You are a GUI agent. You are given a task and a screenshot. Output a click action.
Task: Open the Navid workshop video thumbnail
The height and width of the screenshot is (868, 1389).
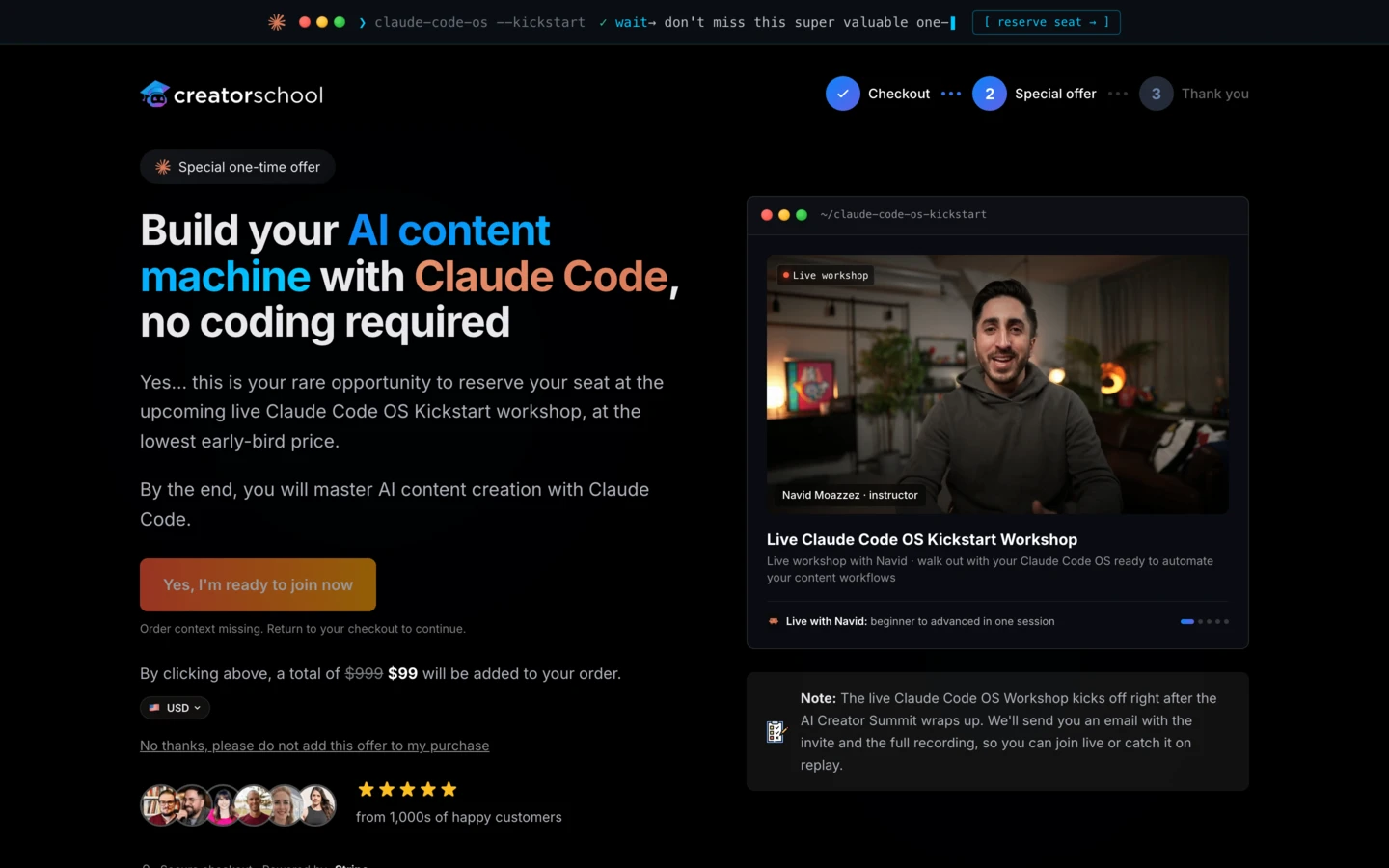997,384
